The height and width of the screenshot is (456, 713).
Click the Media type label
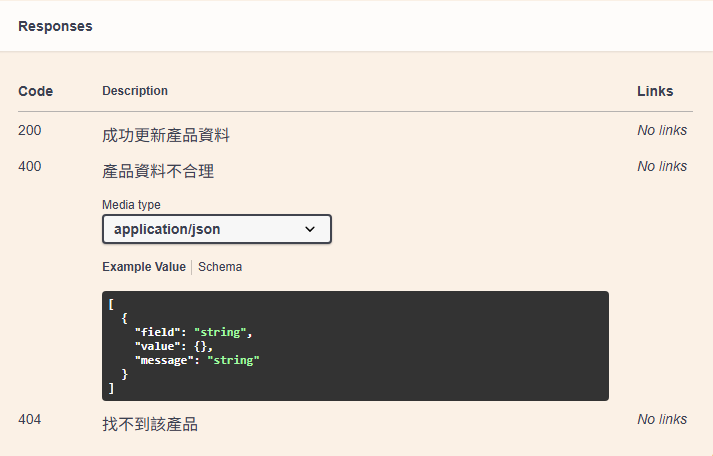pos(131,205)
